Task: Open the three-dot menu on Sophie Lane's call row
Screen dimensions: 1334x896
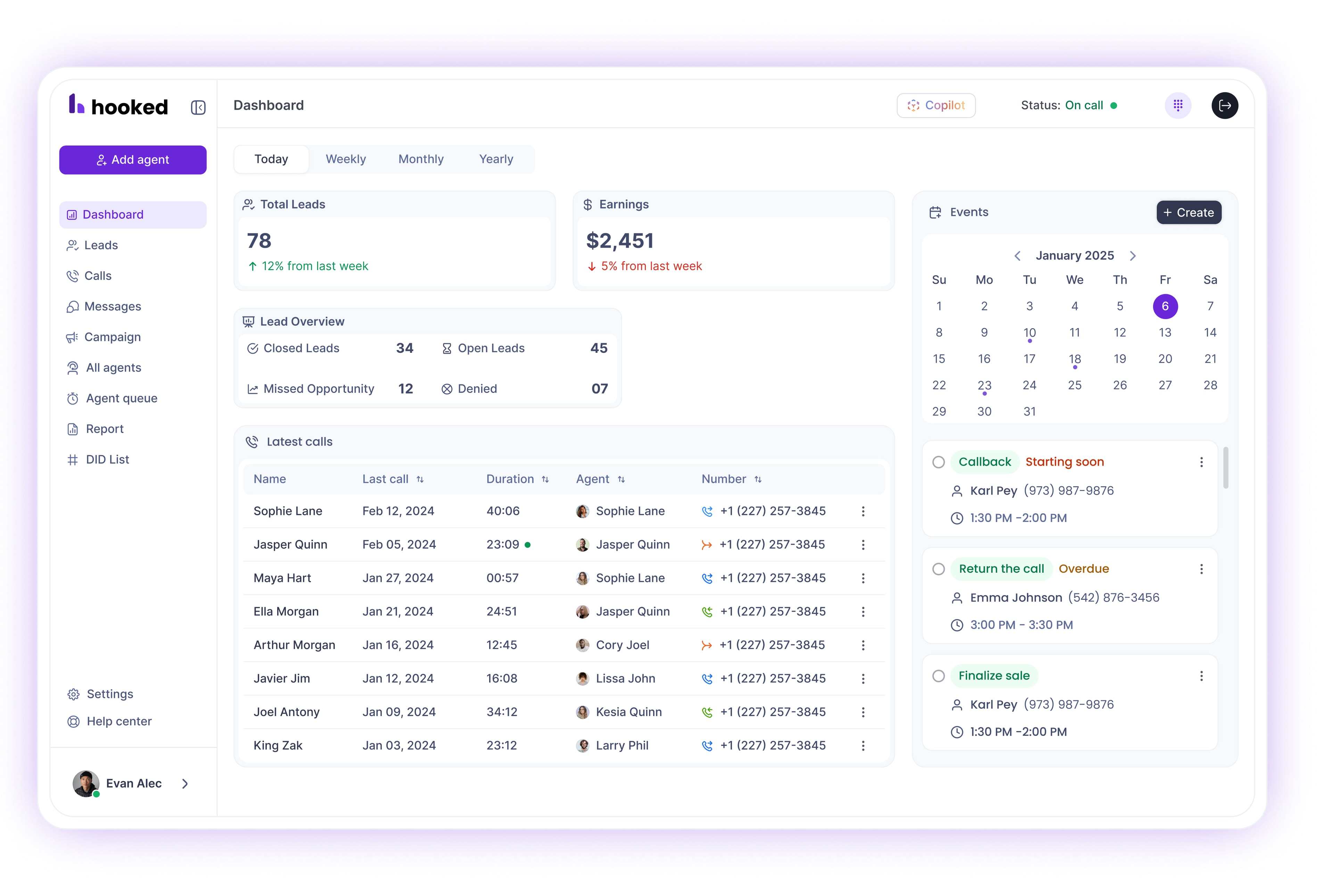Action: (864, 511)
